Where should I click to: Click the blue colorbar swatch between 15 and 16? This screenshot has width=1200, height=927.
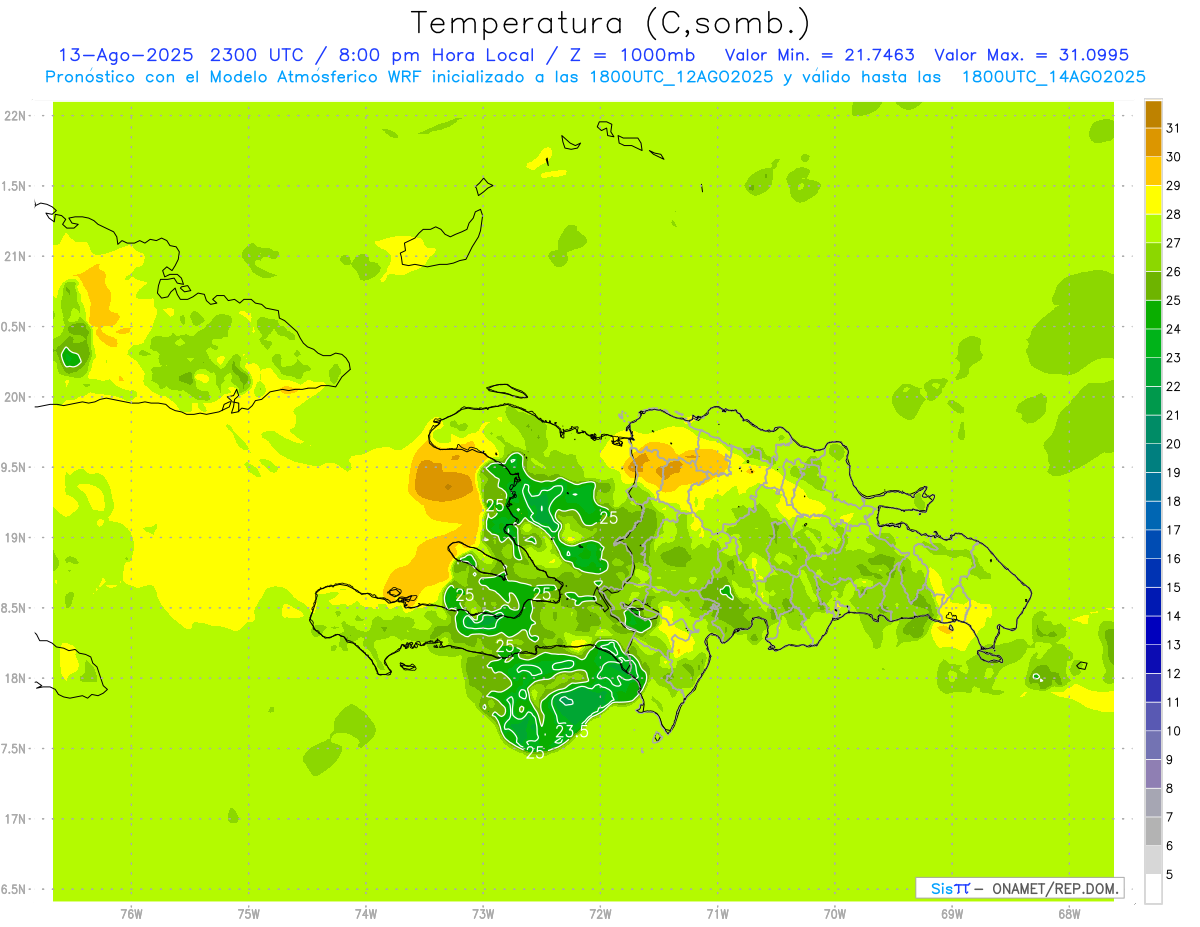[x=1153, y=573]
